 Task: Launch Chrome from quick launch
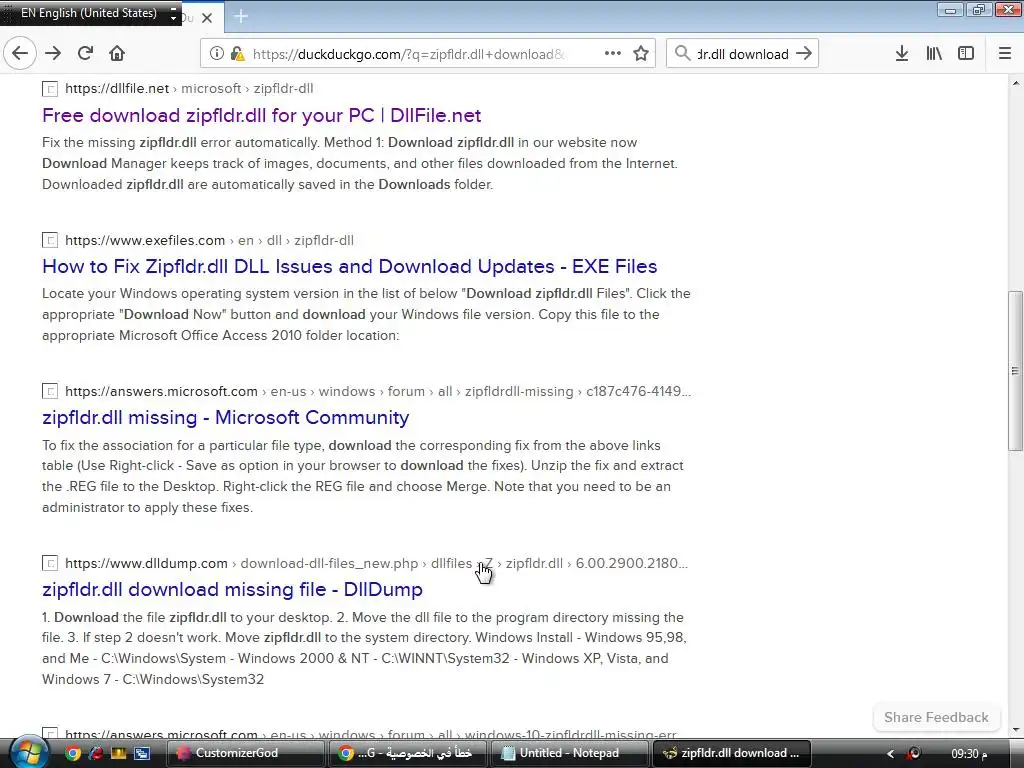click(x=73, y=753)
